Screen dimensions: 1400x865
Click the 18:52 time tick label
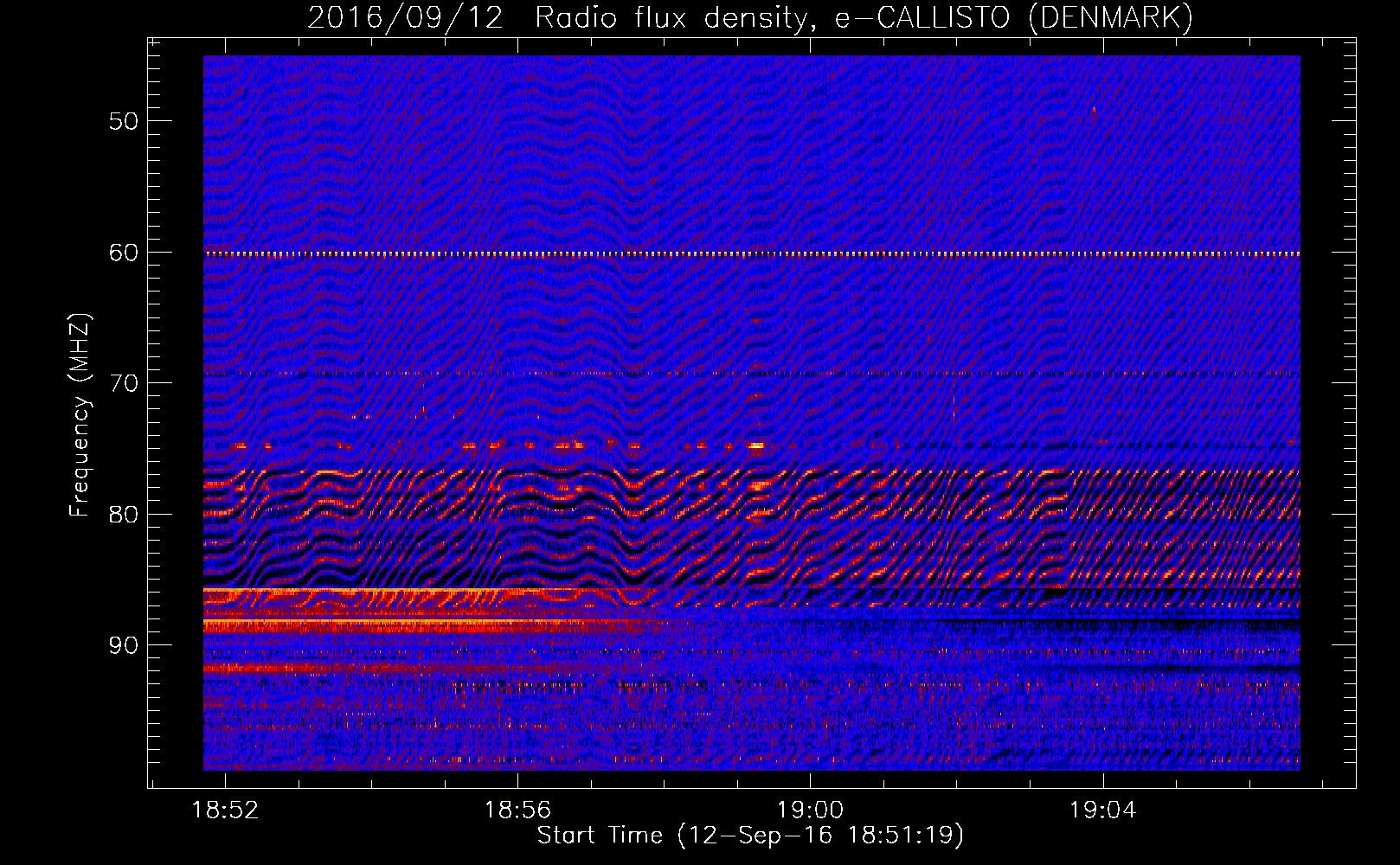(225, 811)
